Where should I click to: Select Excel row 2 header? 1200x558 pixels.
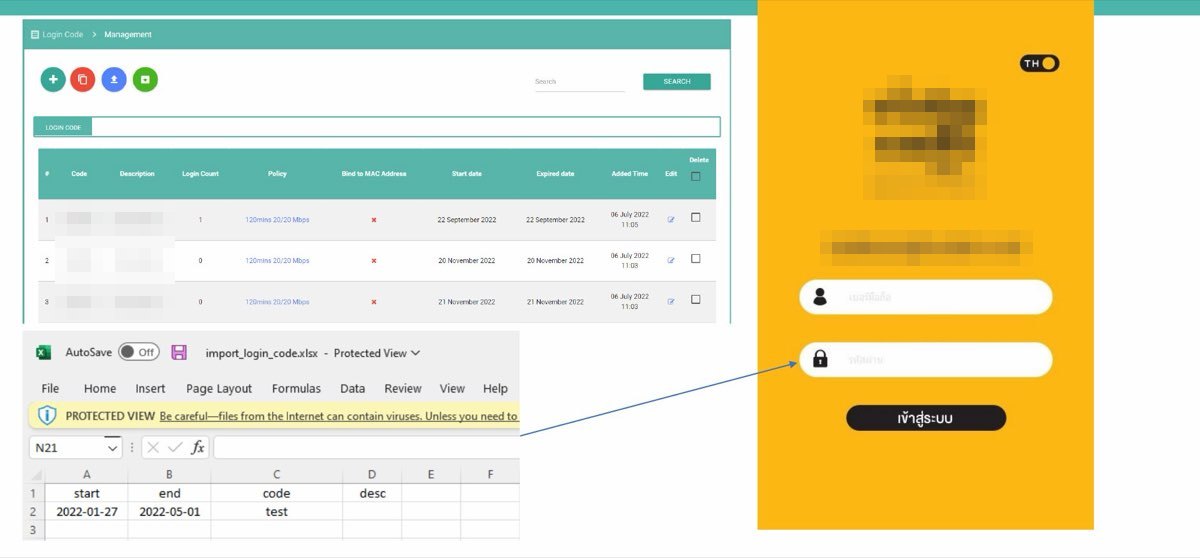33,511
